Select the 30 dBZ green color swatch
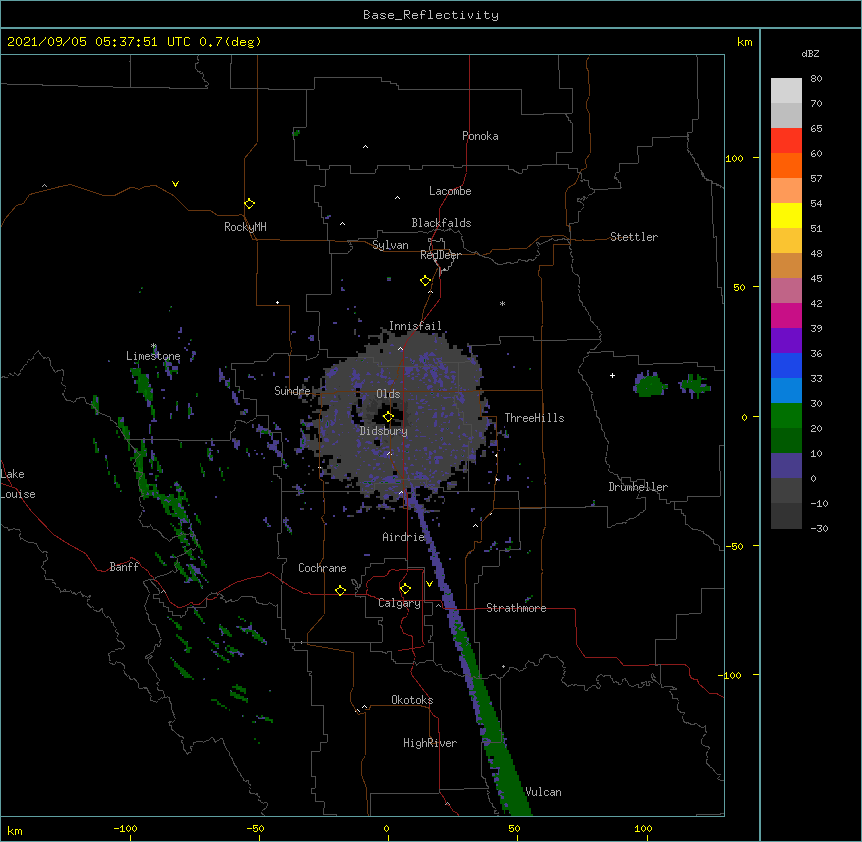 [786, 416]
